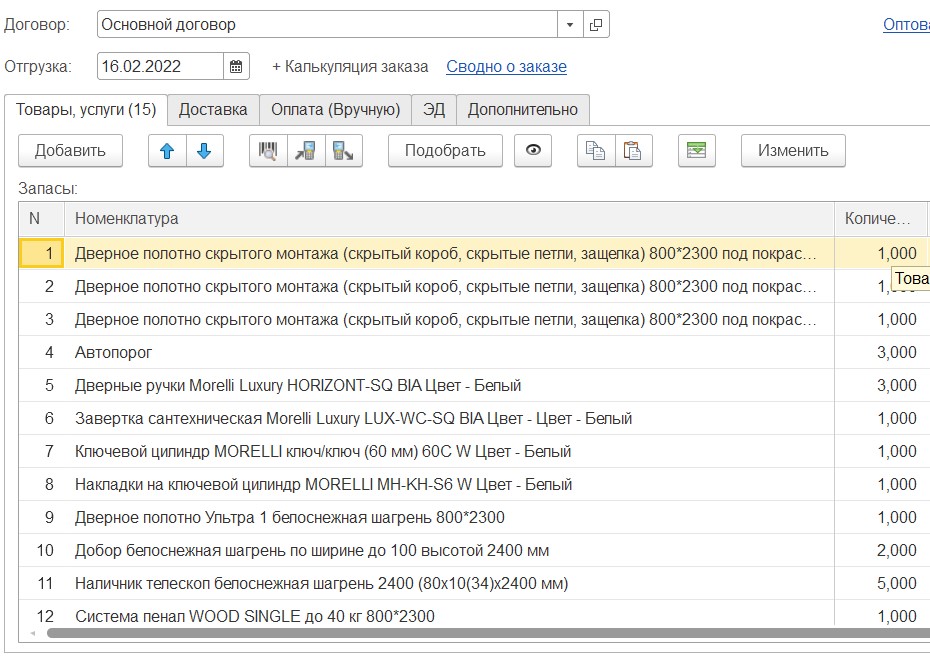The image size is (930, 662).
Task: Switch to the Доставка tab
Action: (x=213, y=110)
